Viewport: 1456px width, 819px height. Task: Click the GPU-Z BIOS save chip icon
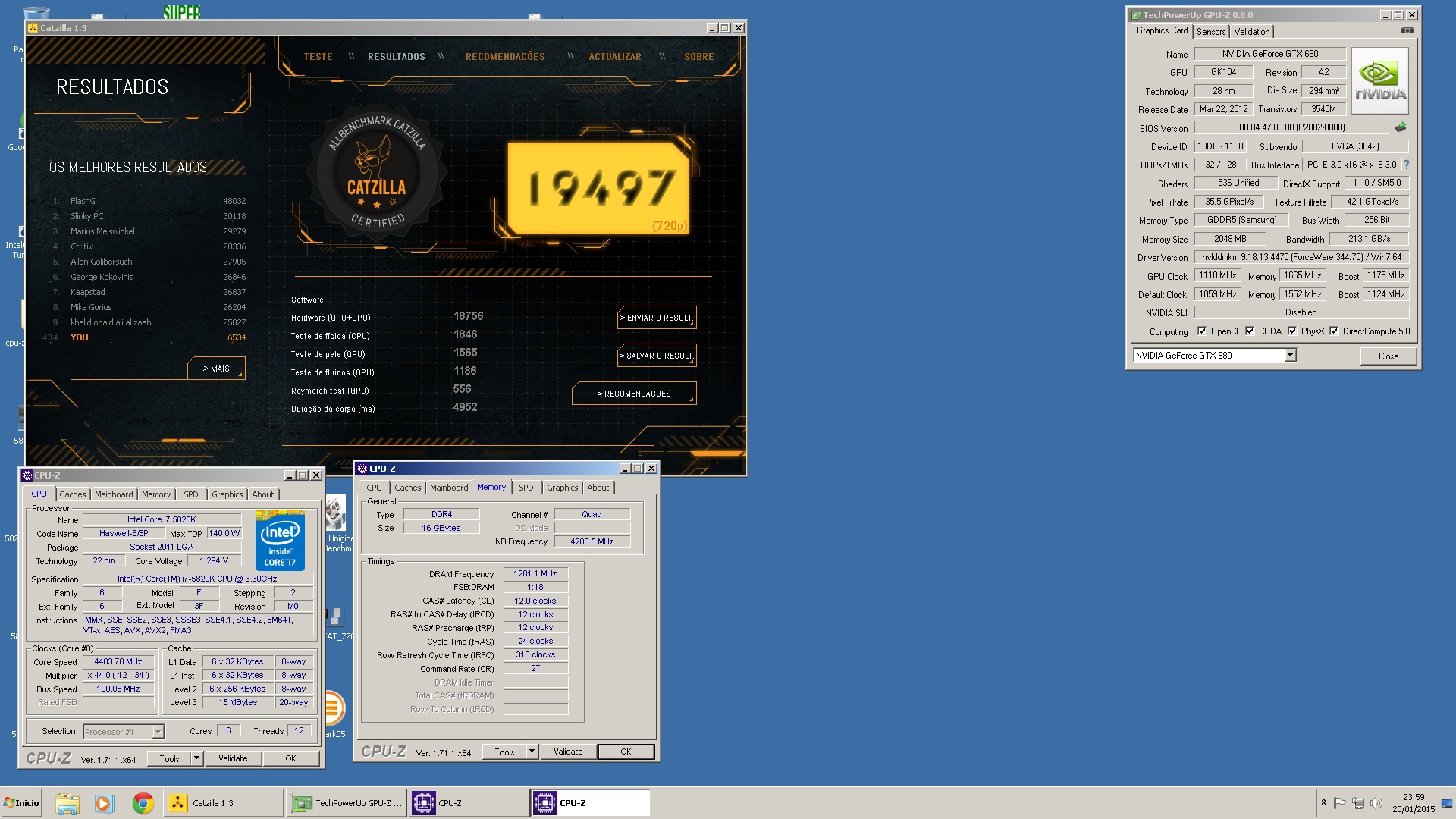click(x=1401, y=127)
